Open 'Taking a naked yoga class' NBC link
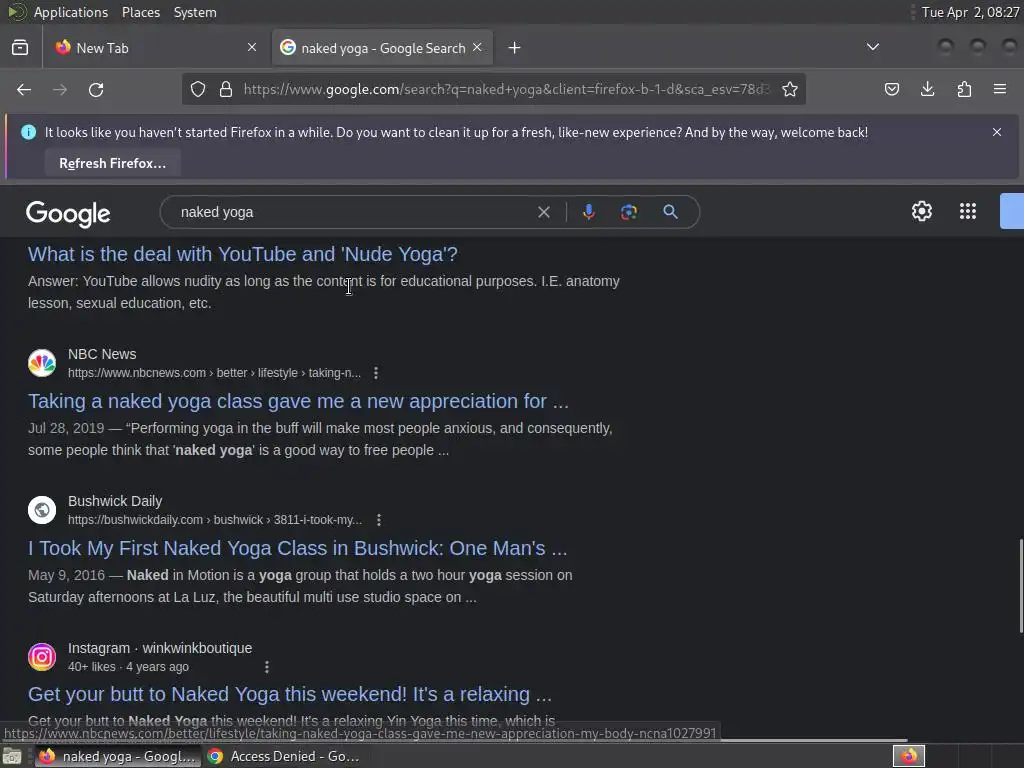The image size is (1024, 768). [x=298, y=401]
